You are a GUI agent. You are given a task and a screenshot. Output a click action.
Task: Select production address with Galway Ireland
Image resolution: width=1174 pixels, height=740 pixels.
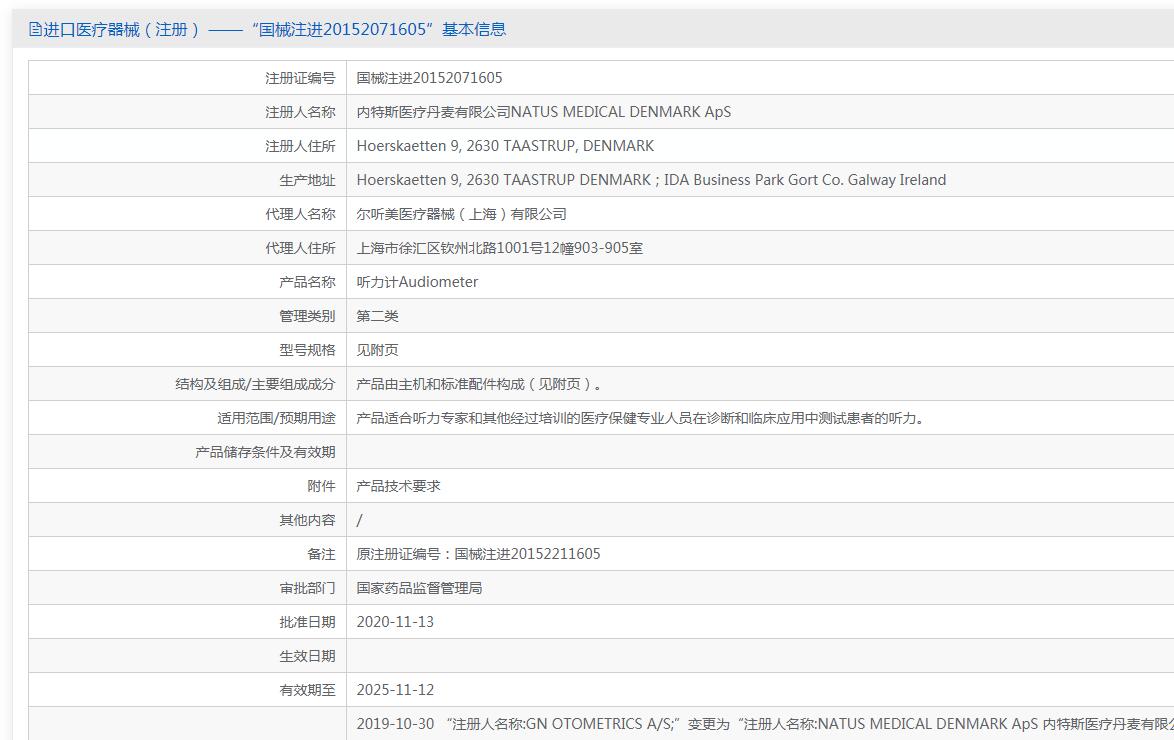pyautogui.click(x=651, y=180)
